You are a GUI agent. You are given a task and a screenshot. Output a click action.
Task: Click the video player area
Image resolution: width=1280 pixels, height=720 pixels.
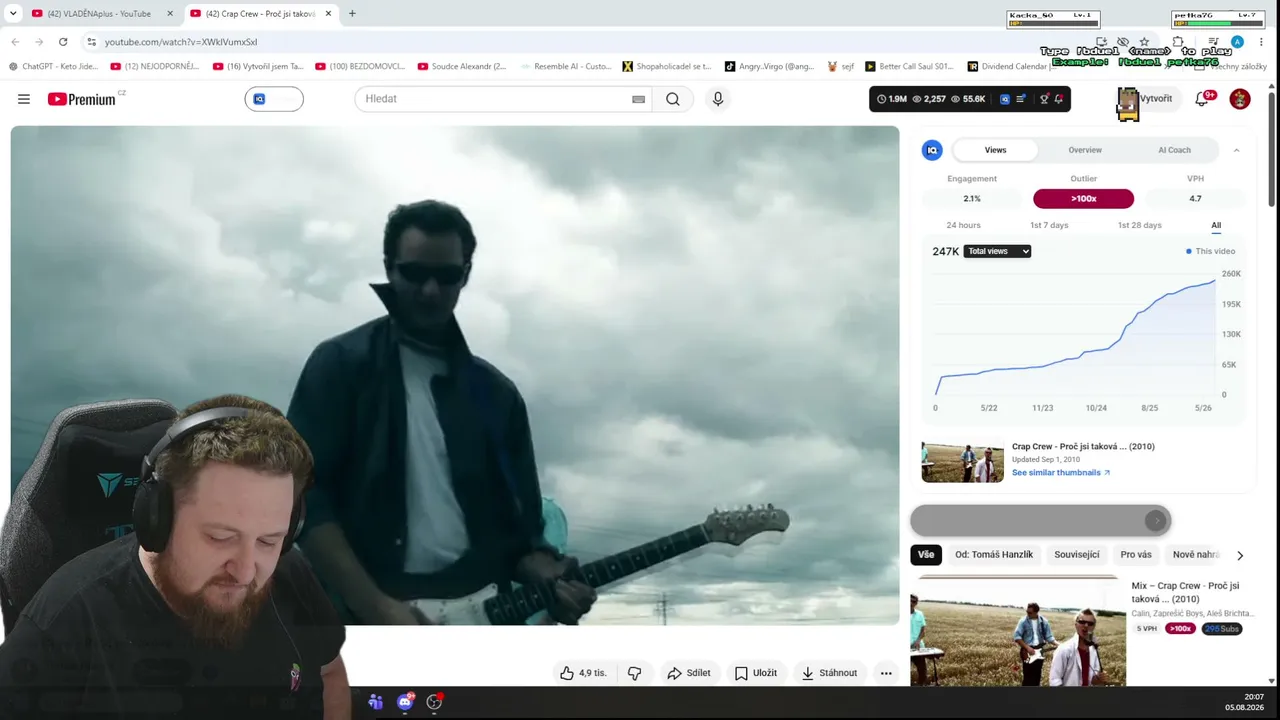click(x=455, y=375)
